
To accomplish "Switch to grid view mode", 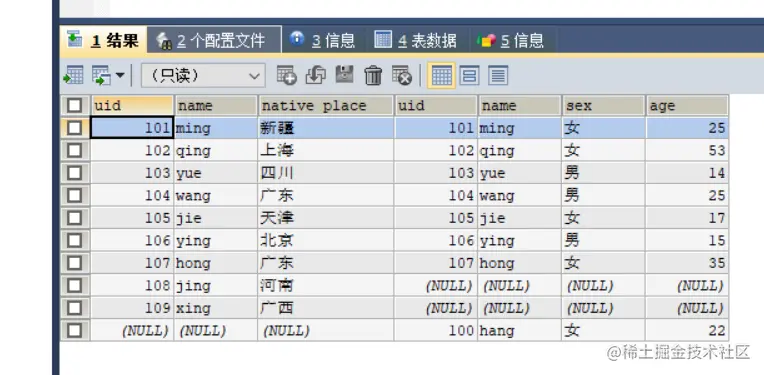I will [441, 75].
